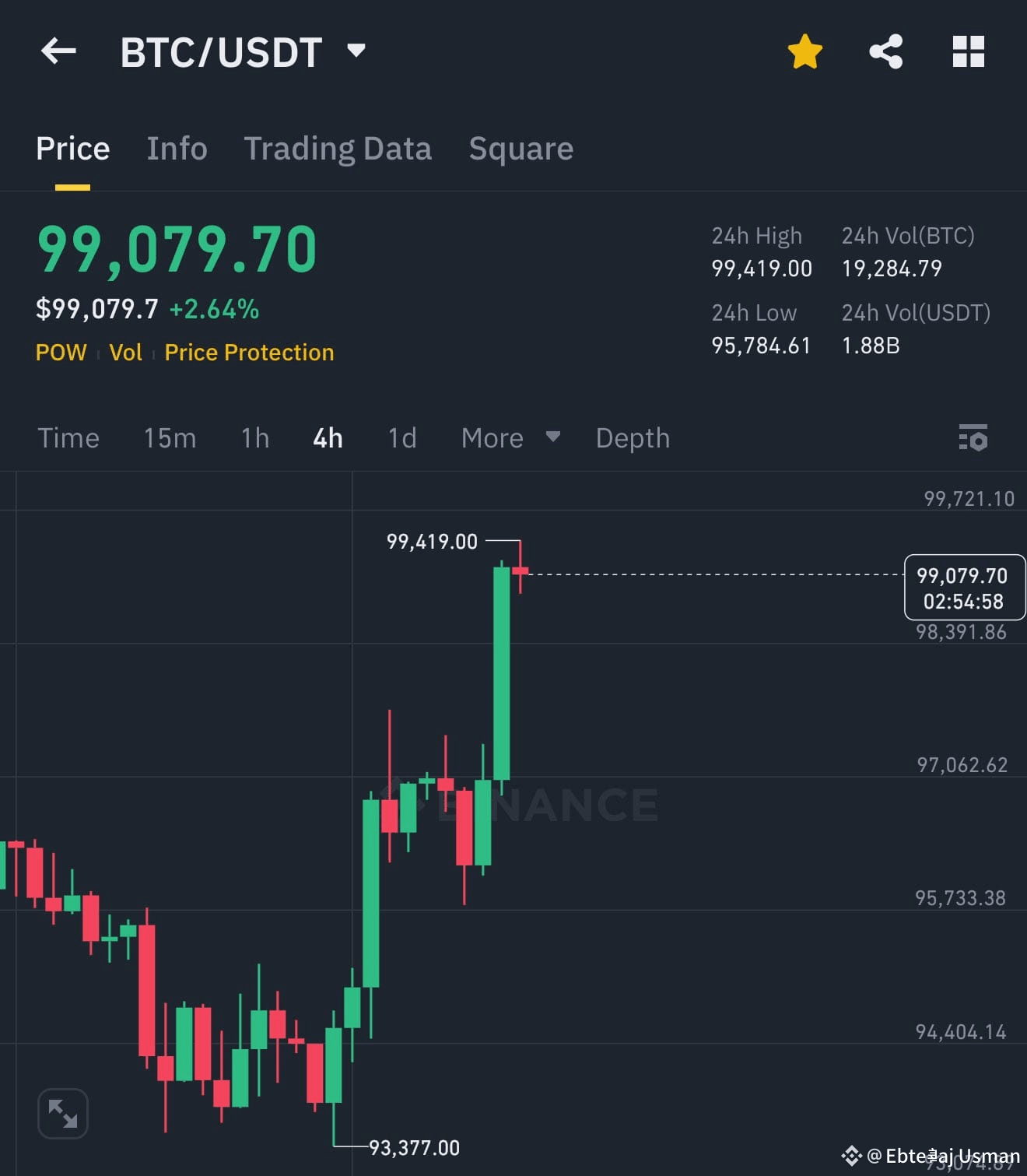
Task: Tap the Vol label in the yellow row
Action: (125, 353)
